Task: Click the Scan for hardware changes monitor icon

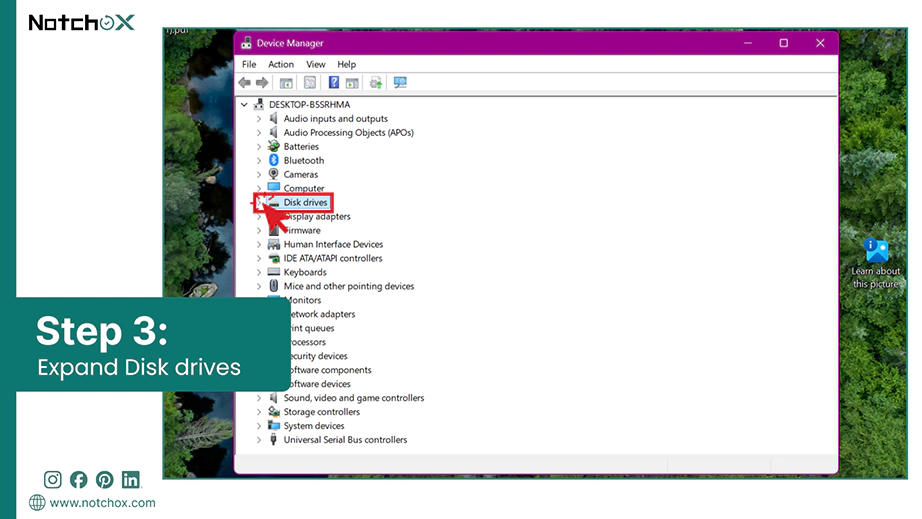Action: 400,83
